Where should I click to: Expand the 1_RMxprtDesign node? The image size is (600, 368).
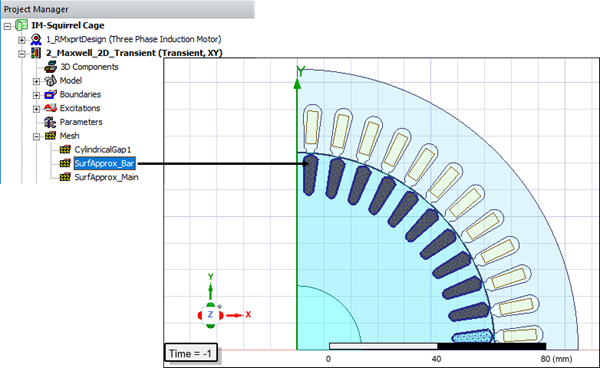(22, 40)
